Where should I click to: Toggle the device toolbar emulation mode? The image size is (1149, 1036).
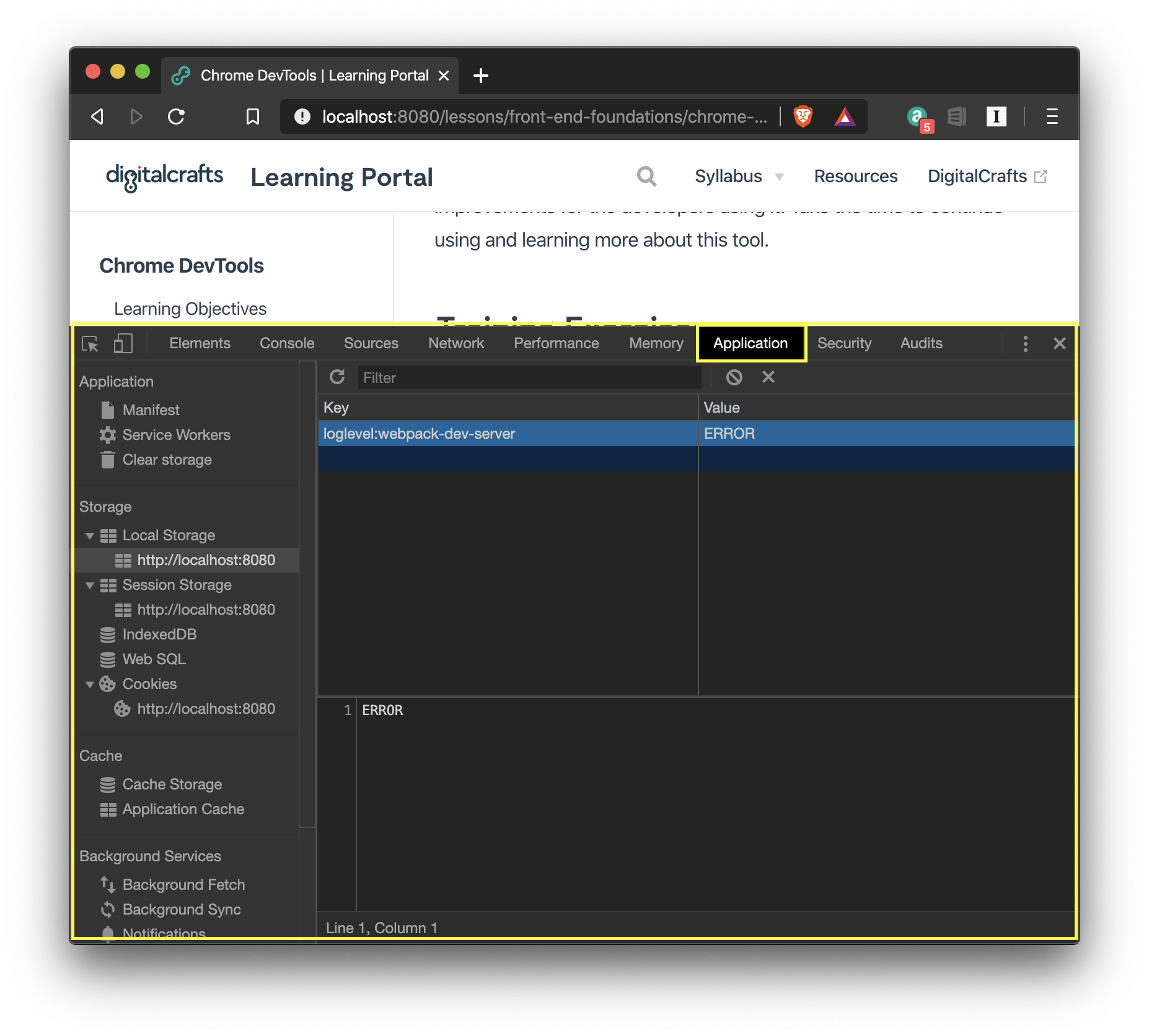[122, 343]
